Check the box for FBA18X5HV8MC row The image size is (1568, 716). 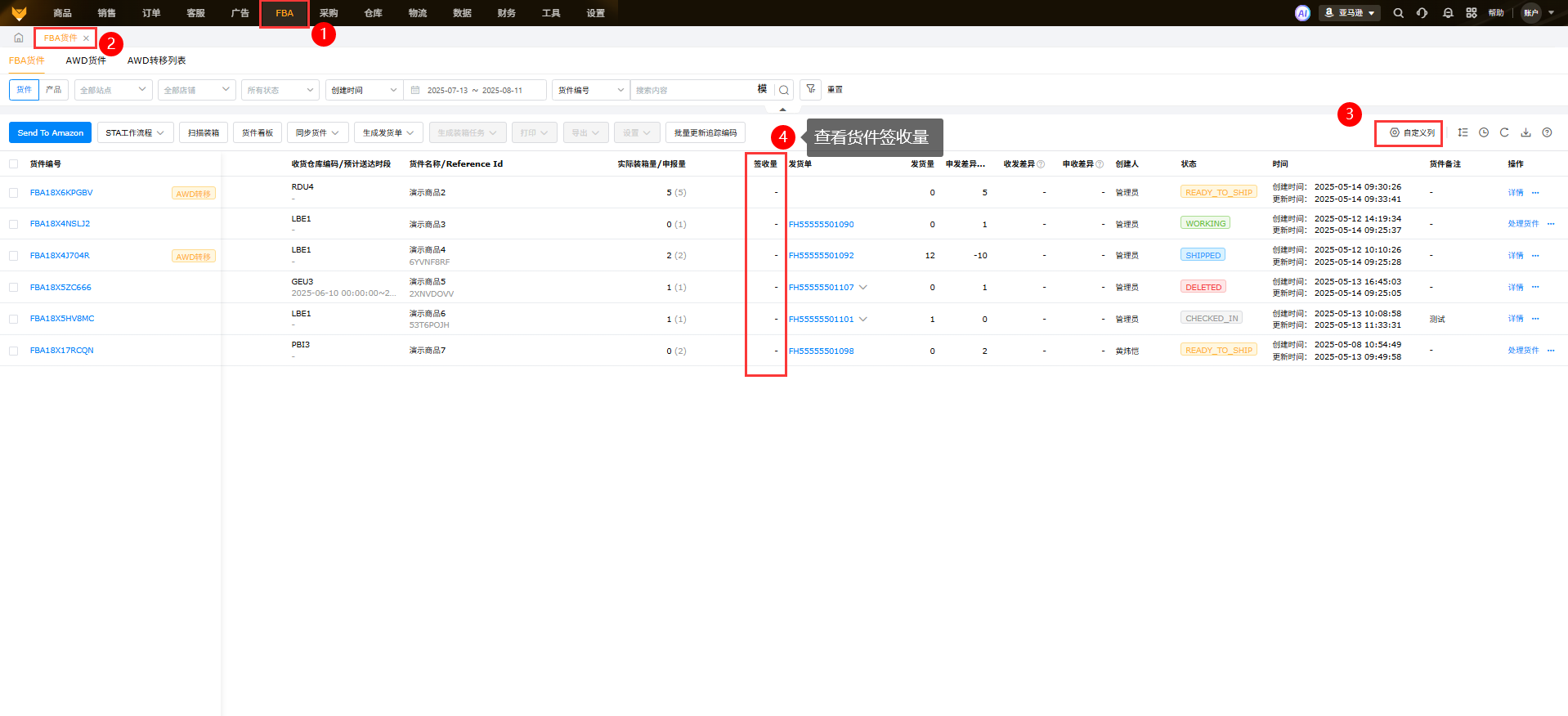coord(14,319)
